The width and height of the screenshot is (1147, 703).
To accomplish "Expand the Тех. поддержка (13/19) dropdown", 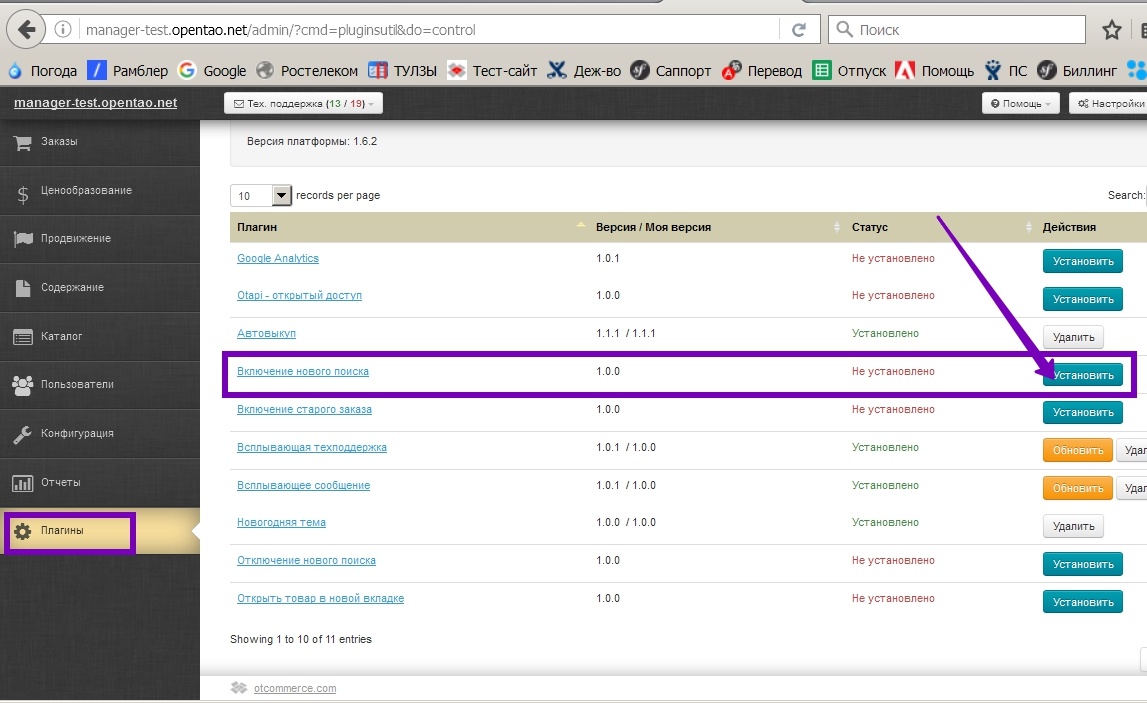I will coord(304,102).
